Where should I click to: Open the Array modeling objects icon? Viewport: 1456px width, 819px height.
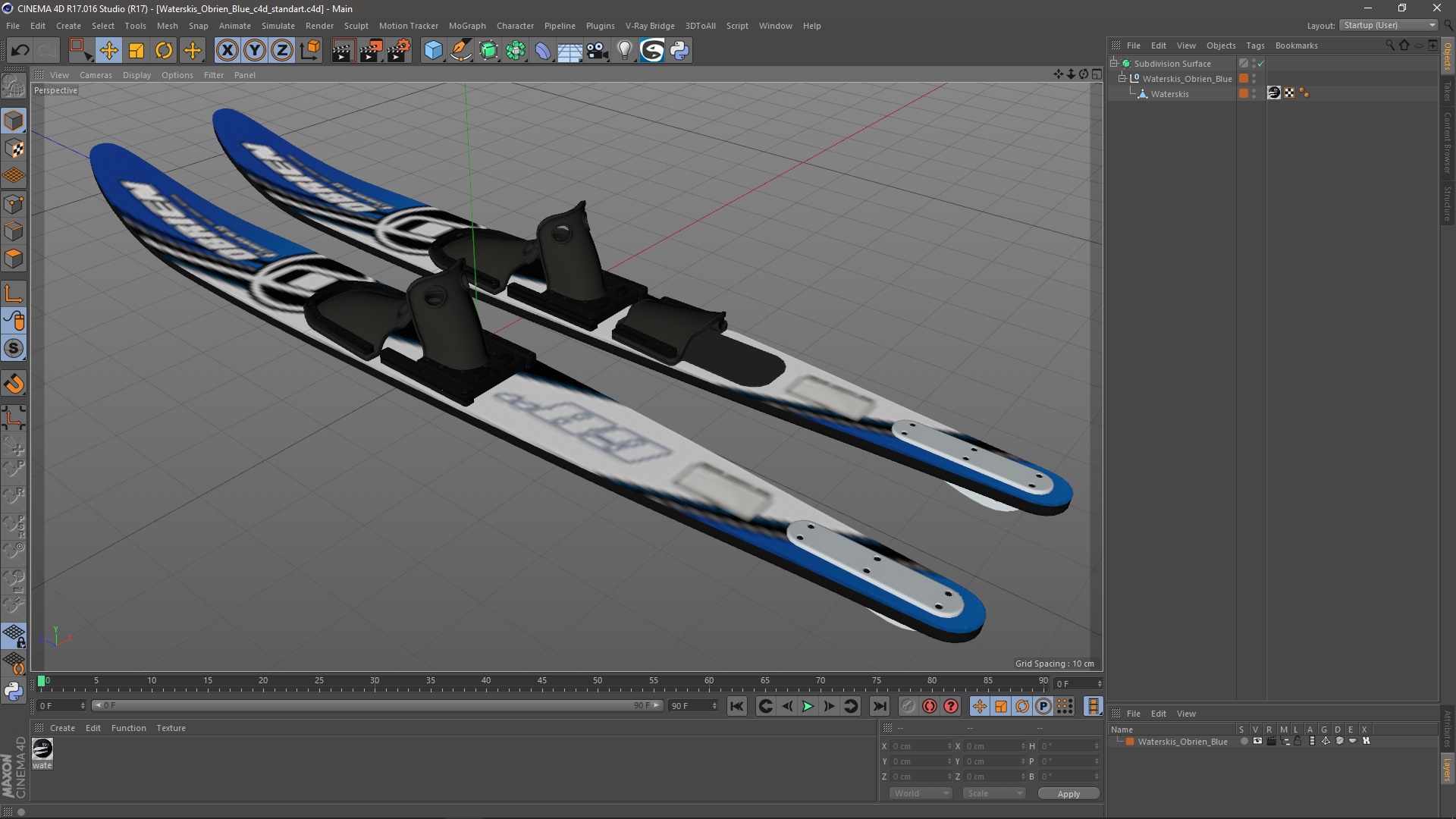click(x=516, y=51)
